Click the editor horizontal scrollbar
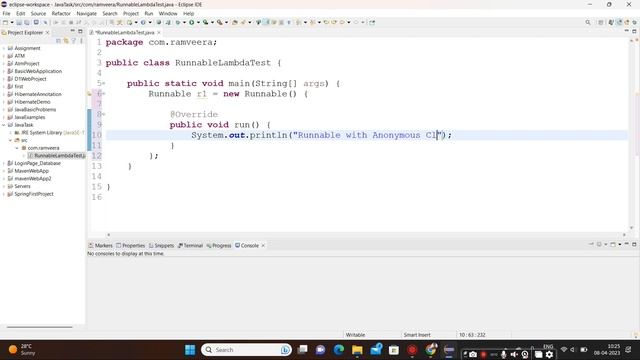Viewport: 640px width, 360px height. (x=366, y=235)
